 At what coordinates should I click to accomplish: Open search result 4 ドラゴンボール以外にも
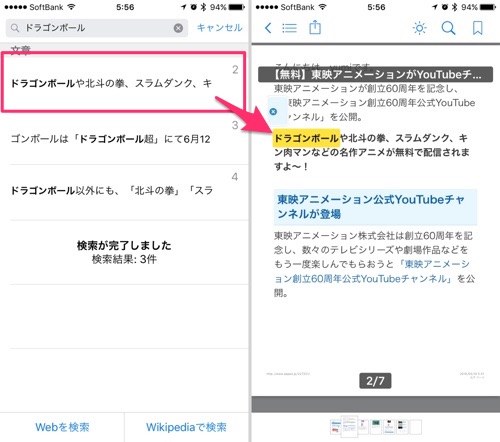pos(125,192)
